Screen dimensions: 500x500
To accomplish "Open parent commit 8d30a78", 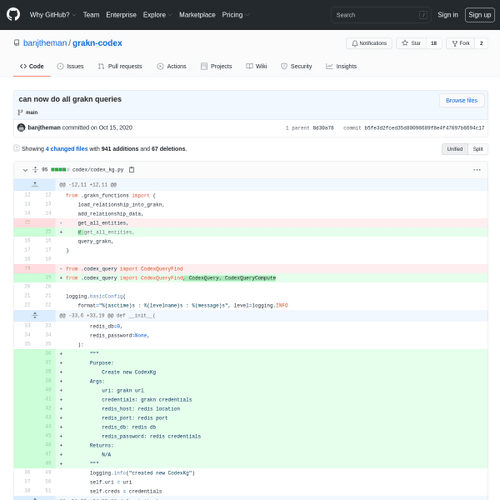I will coord(323,128).
